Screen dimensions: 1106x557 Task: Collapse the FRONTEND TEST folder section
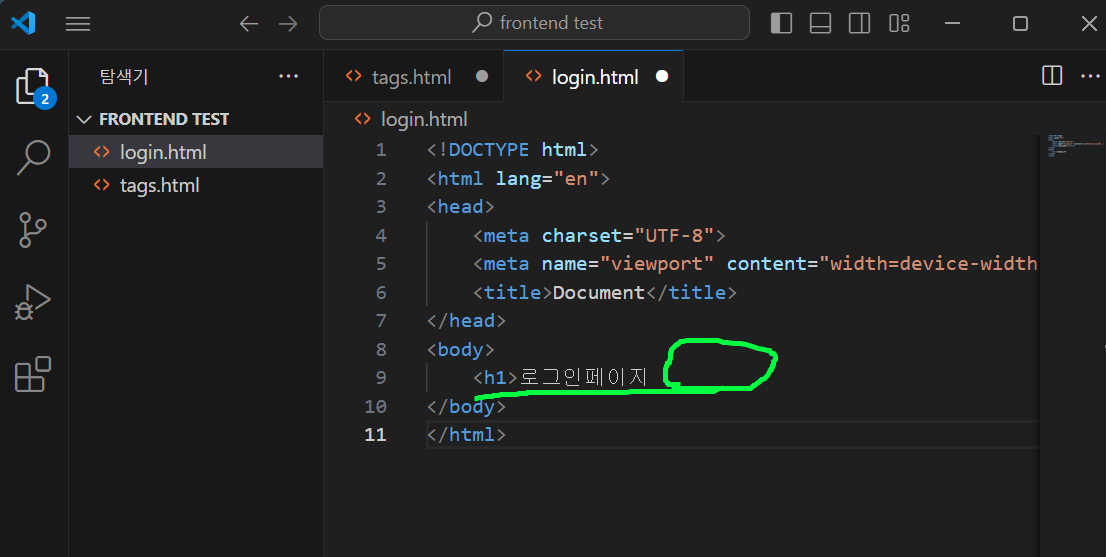[196, 119]
